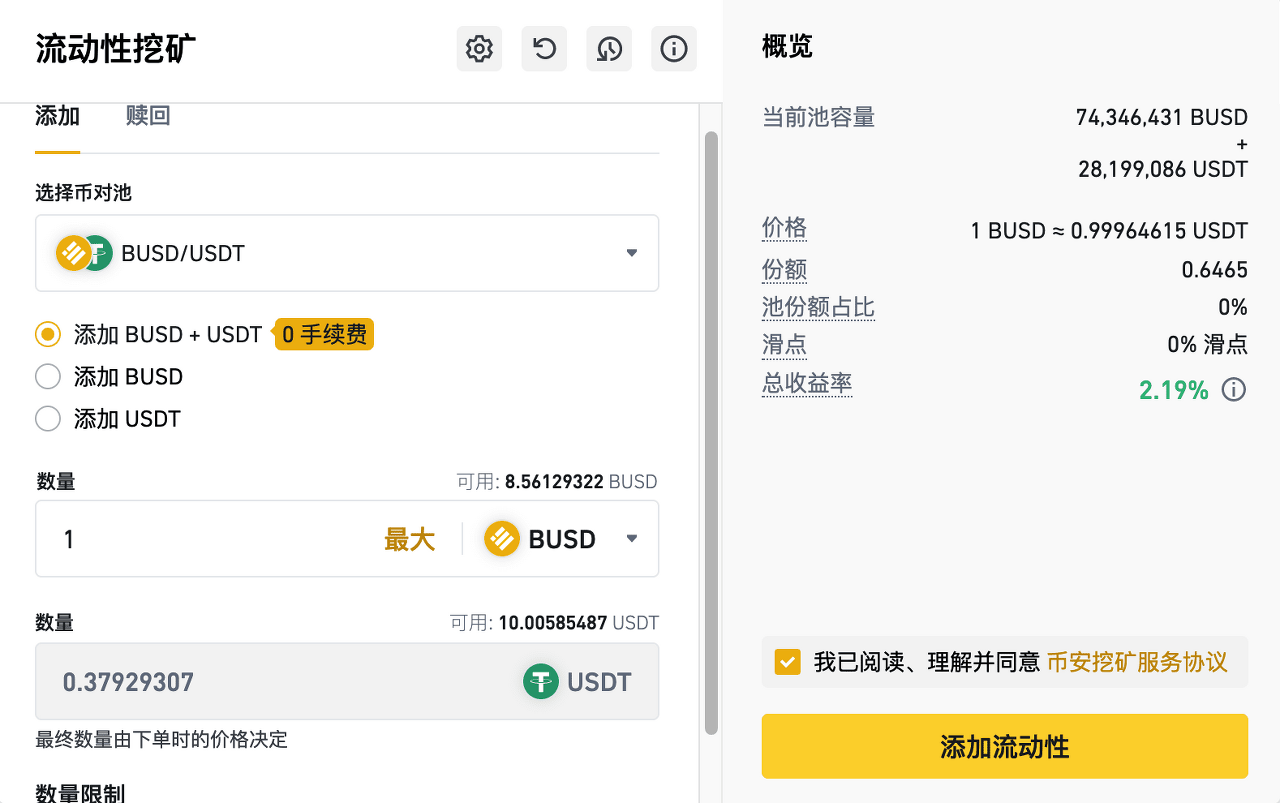The image size is (1280, 803).
Task: Toggle the service agreement checkbox
Action: (788, 662)
